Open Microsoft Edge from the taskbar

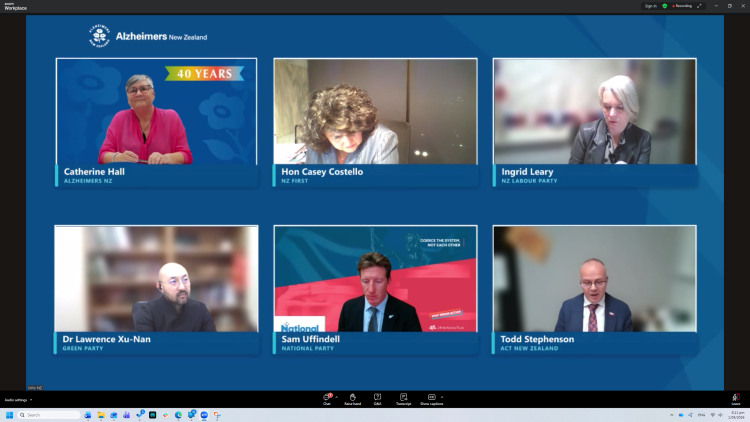coord(178,415)
